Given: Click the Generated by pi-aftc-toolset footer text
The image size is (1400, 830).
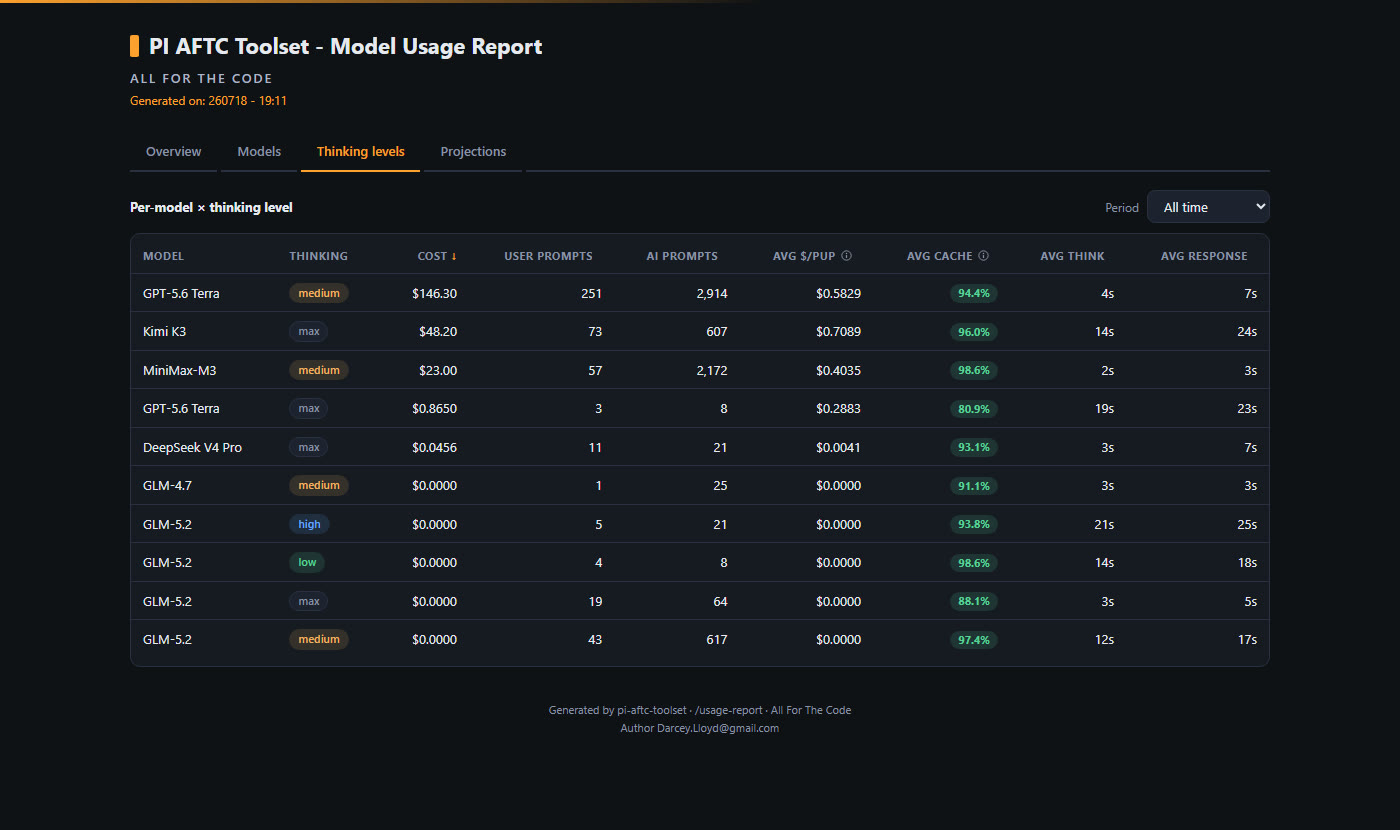Looking at the screenshot, I should [x=700, y=710].
